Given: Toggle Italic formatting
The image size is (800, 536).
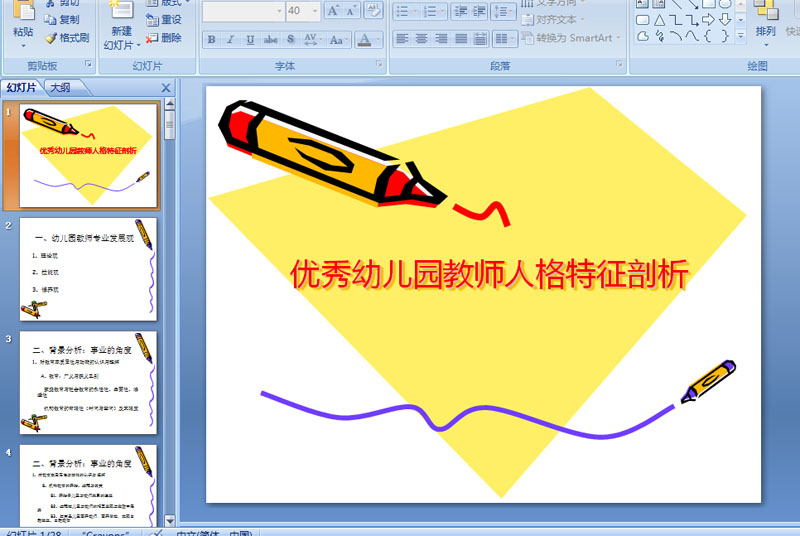Looking at the screenshot, I should [x=231, y=40].
